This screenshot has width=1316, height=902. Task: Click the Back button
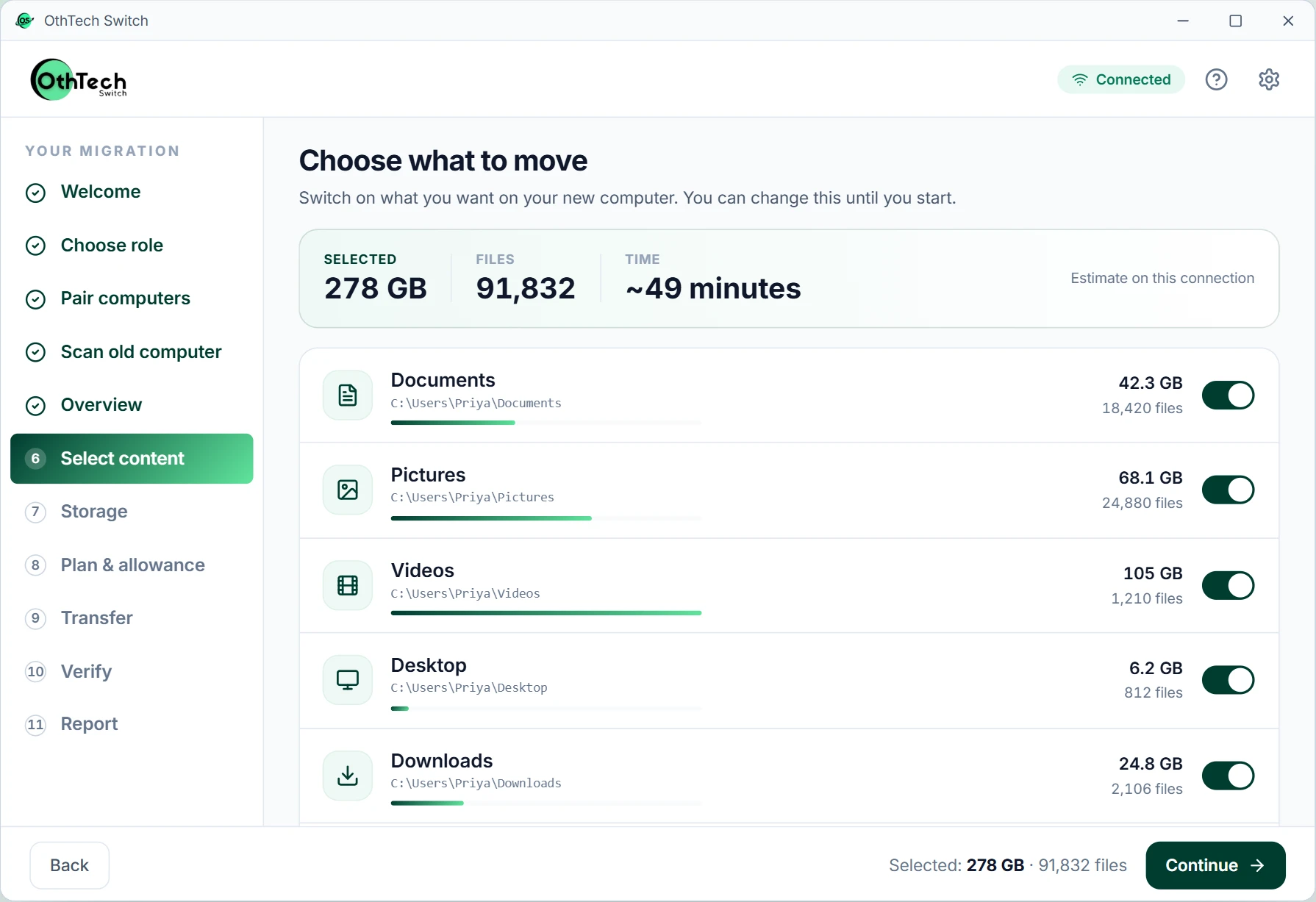[x=69, y=865]
